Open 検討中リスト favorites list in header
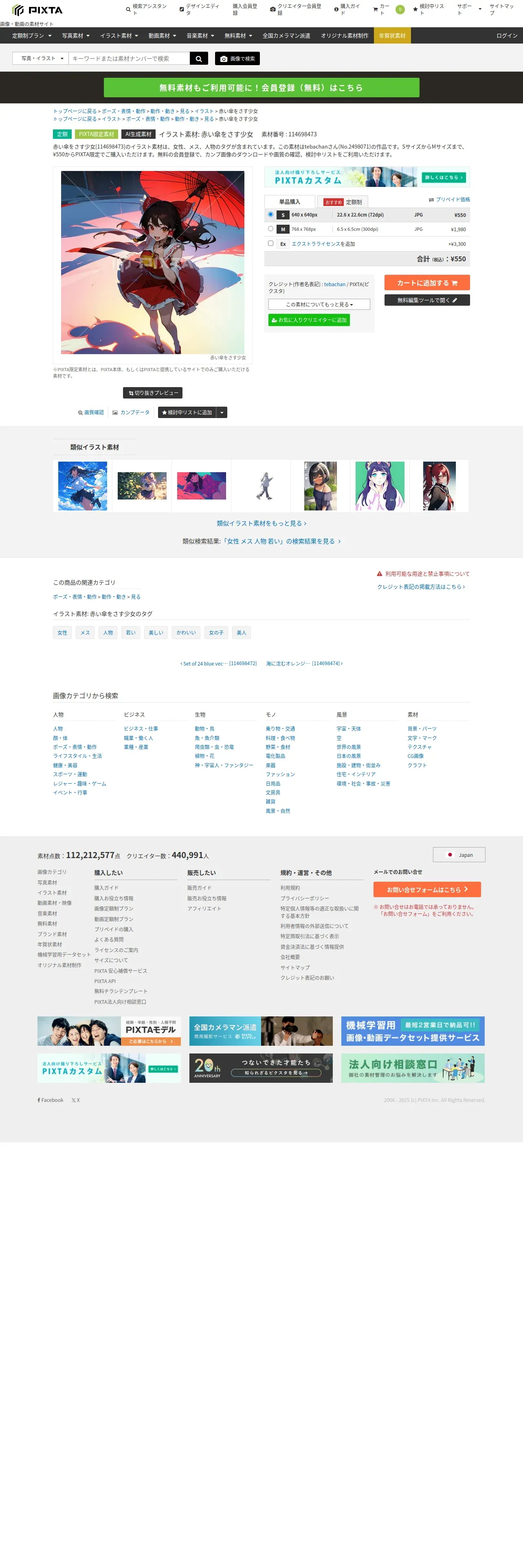523x1568 pixels. [x=429, y=10]
